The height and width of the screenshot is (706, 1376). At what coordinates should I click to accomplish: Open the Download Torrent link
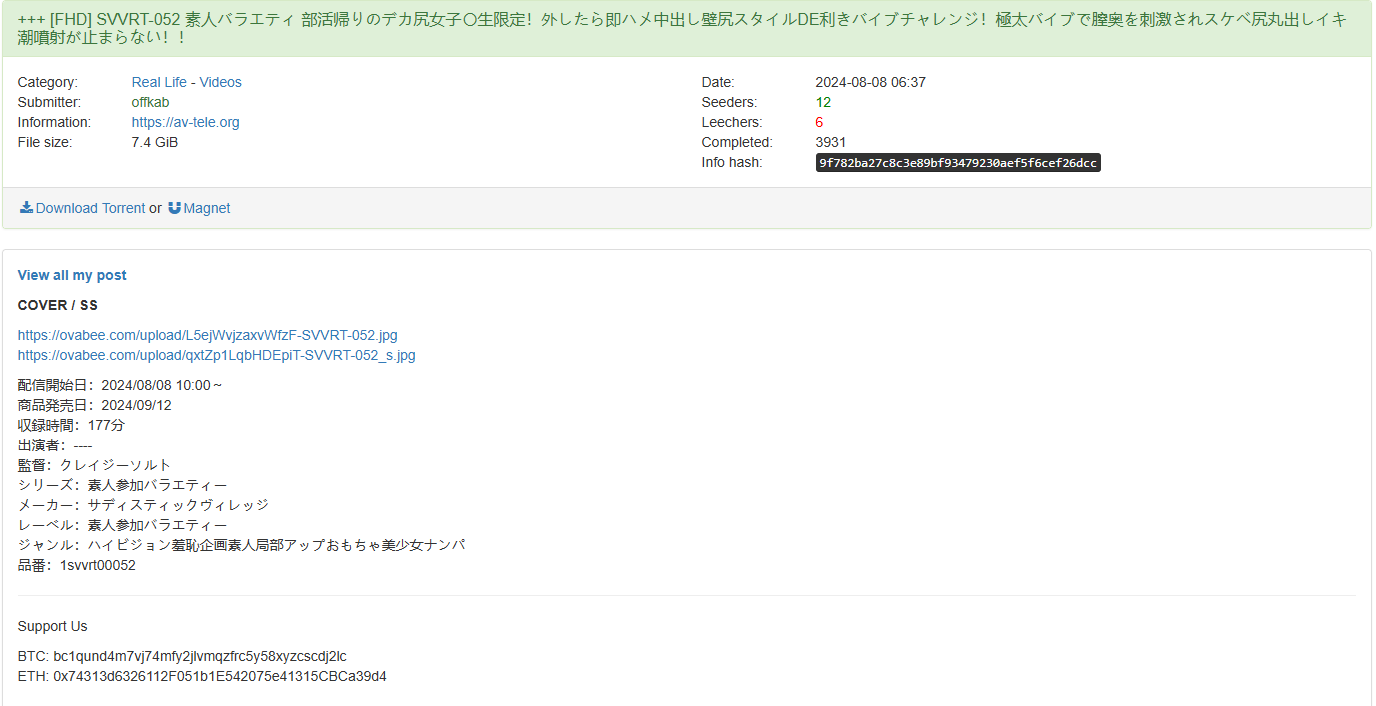[x=90, y=208]
